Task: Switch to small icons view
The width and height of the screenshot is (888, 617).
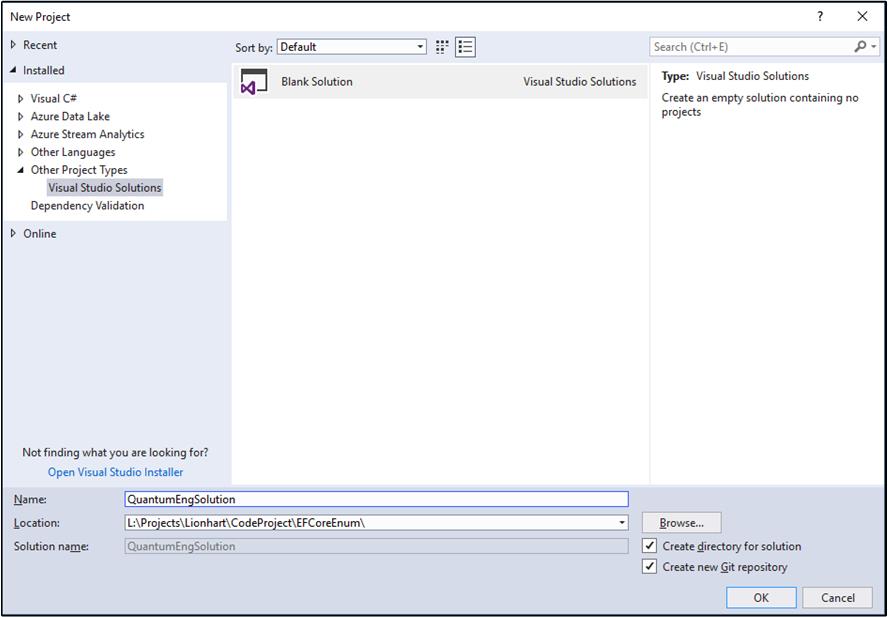Action: 442,47
